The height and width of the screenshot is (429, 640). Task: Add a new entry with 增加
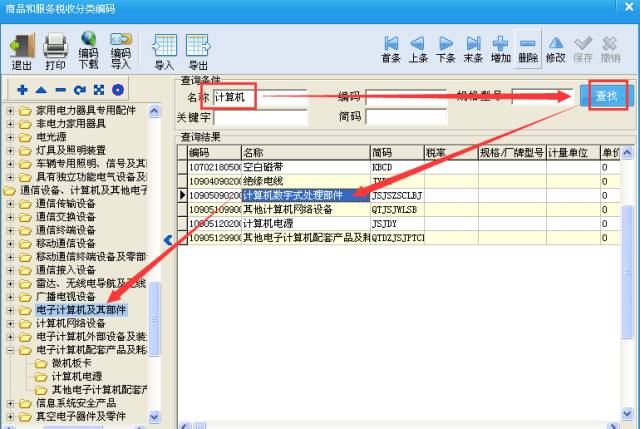[501, 50]
